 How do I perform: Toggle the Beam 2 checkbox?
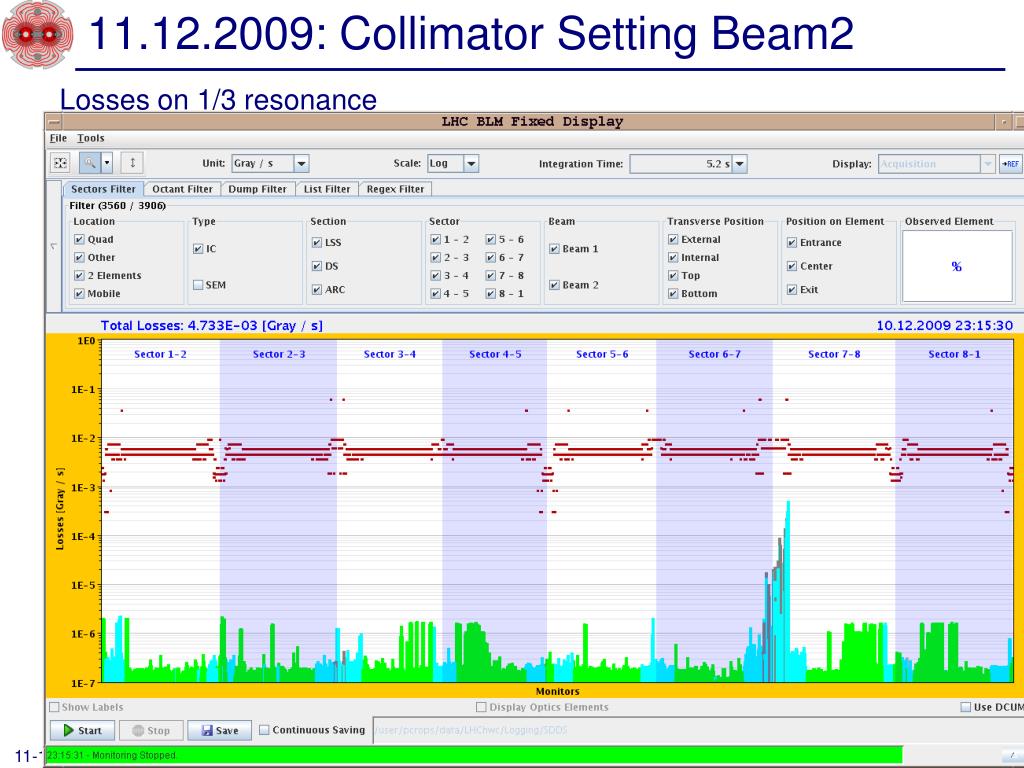tap(554, 285)
